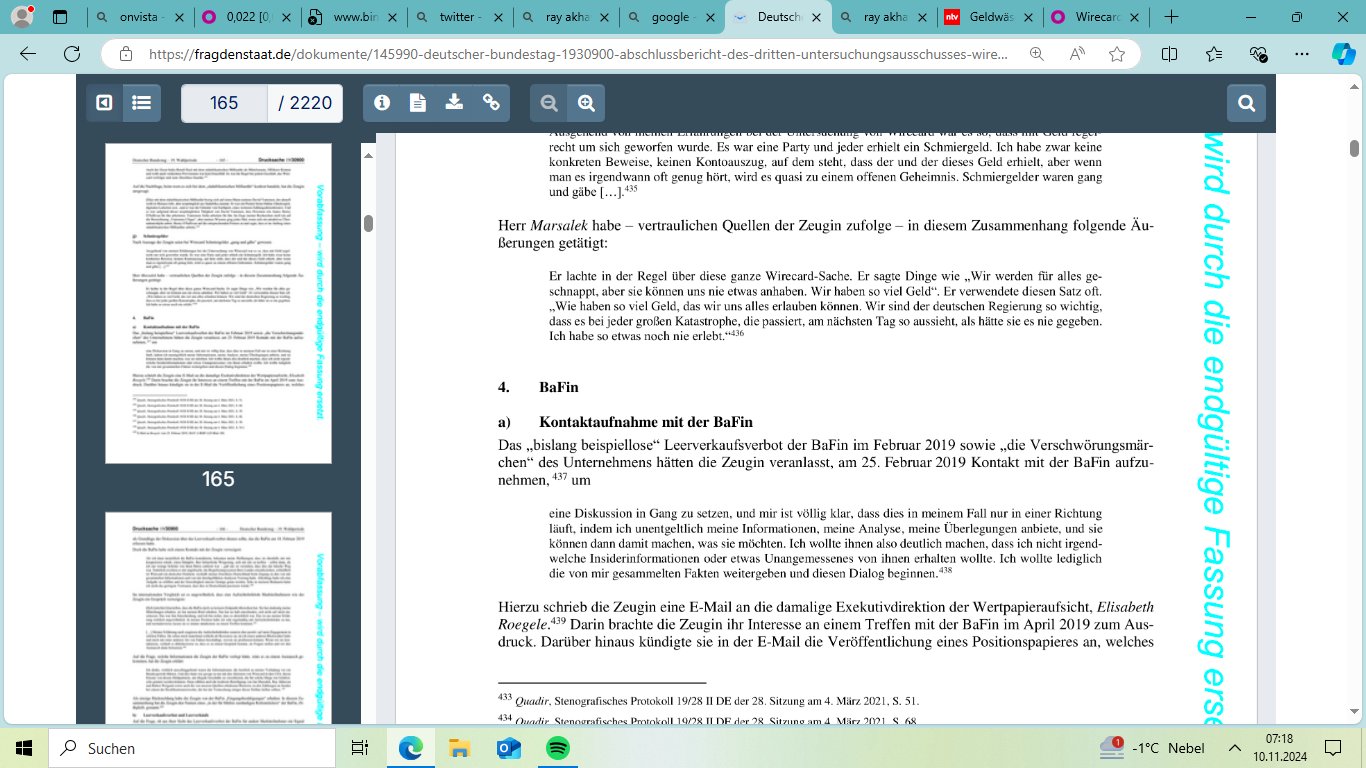
Task: Click the total page count '/ 2220'
Action: (305, 103)
